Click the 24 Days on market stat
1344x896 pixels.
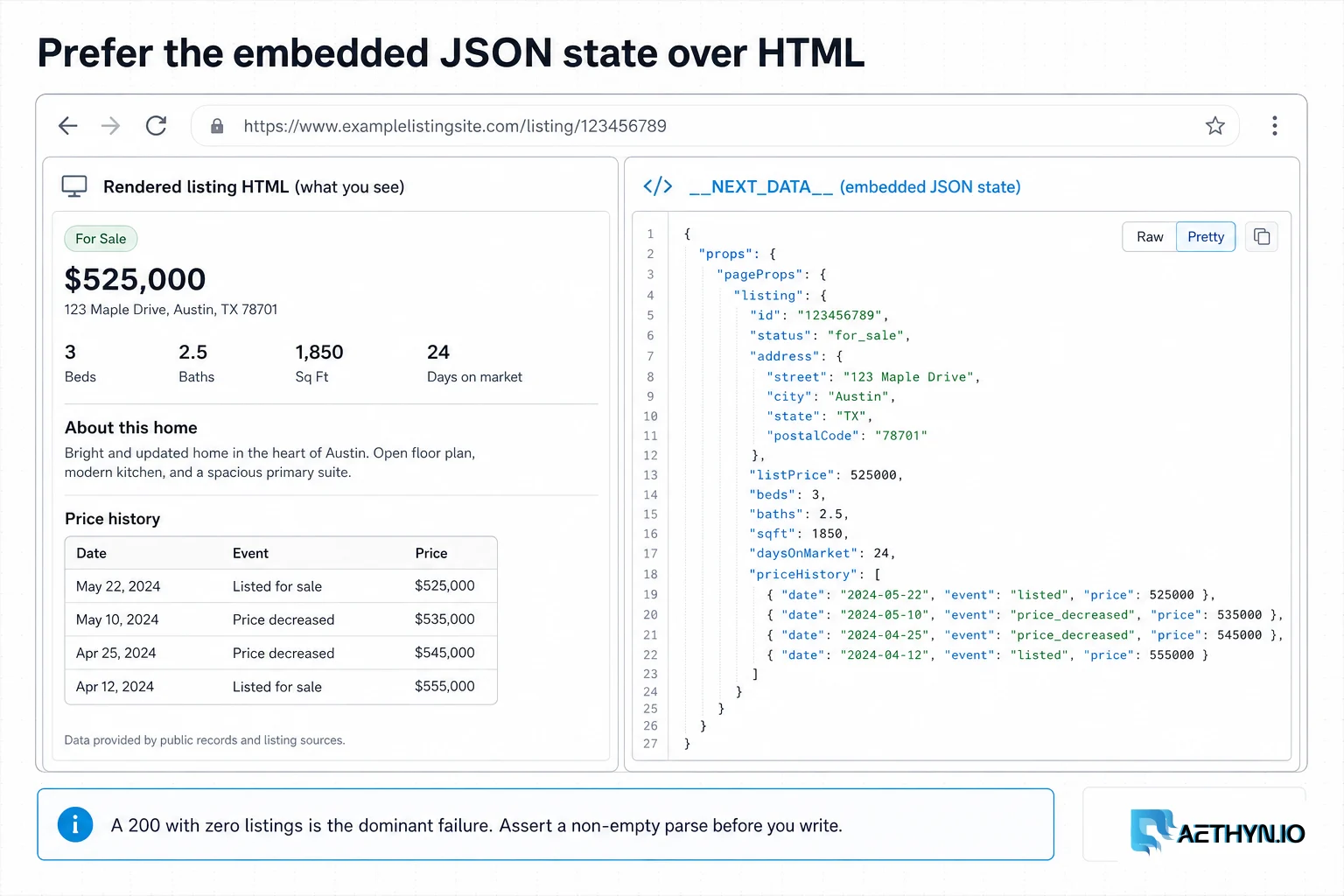pos(474,363)
